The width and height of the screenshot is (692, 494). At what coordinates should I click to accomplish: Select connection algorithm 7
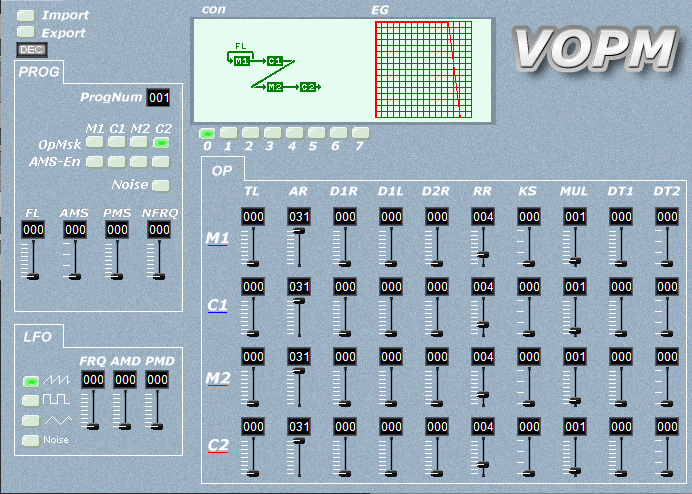[x=361, y=133]
